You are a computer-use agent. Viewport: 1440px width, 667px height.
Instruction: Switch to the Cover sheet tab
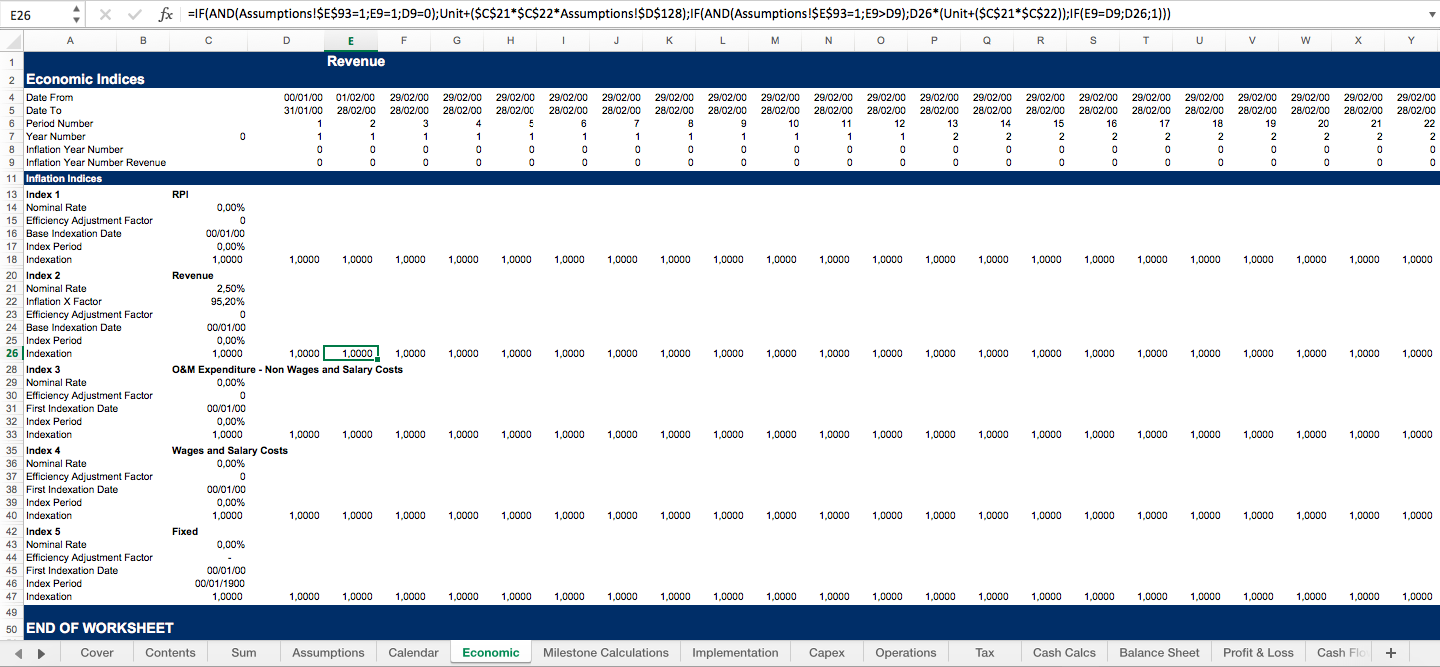[97, 653]
